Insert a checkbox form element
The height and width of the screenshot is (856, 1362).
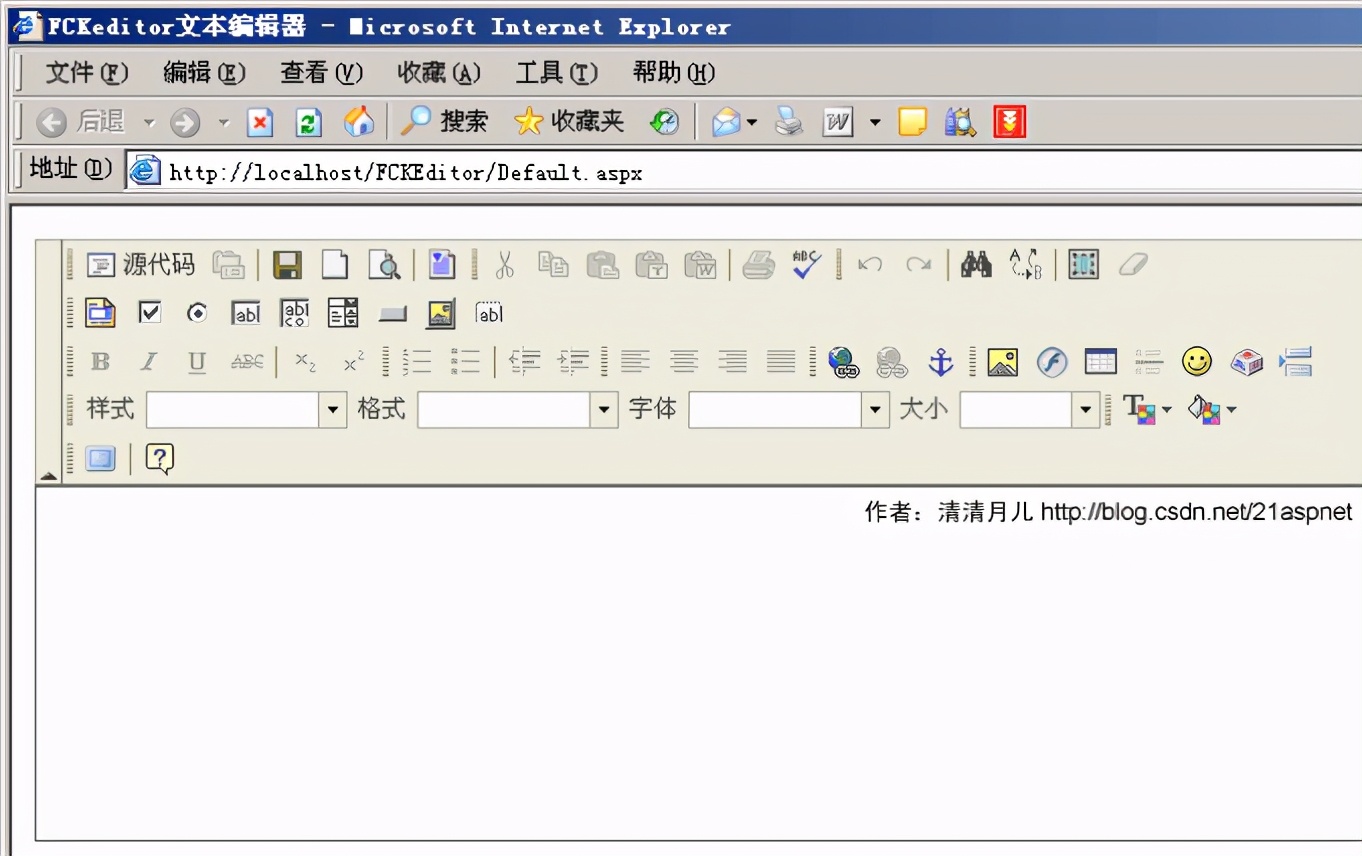tap(149, 313)
